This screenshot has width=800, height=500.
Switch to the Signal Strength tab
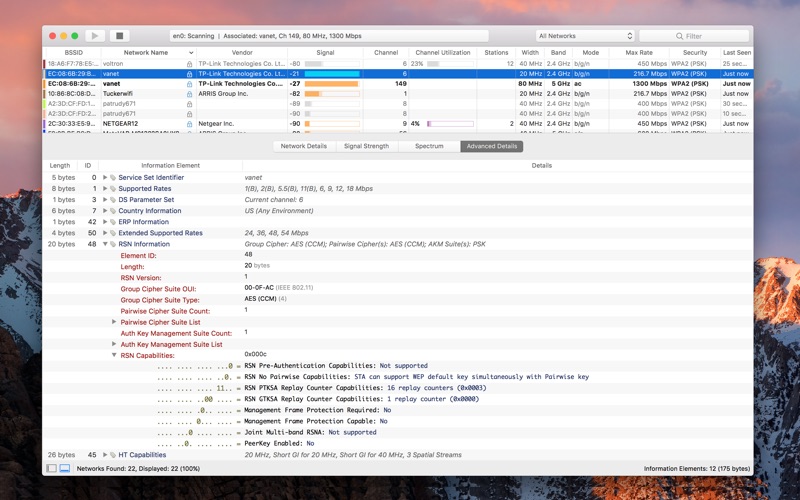pos(366,146)
